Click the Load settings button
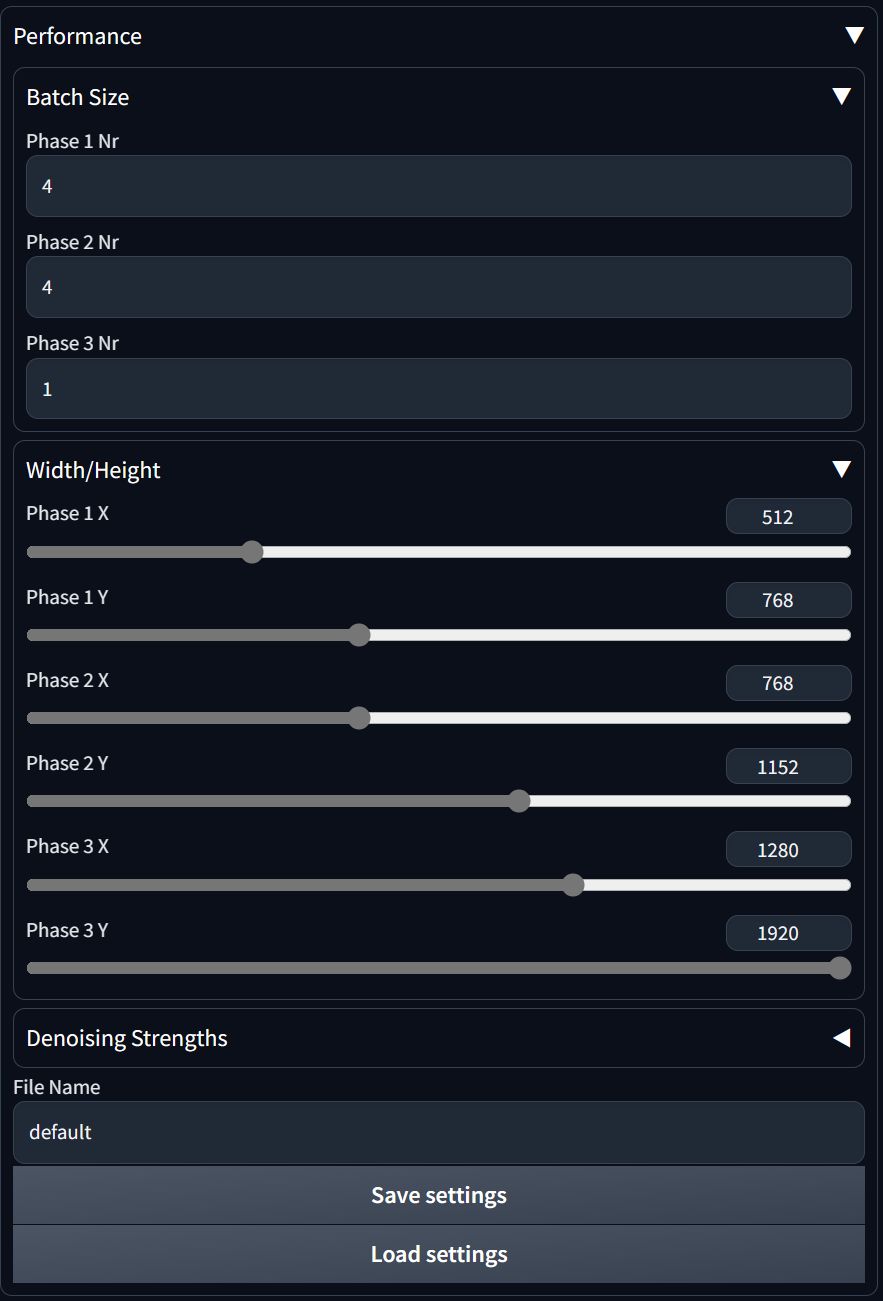This screenshot has width=883, height=1301. 439,1254
